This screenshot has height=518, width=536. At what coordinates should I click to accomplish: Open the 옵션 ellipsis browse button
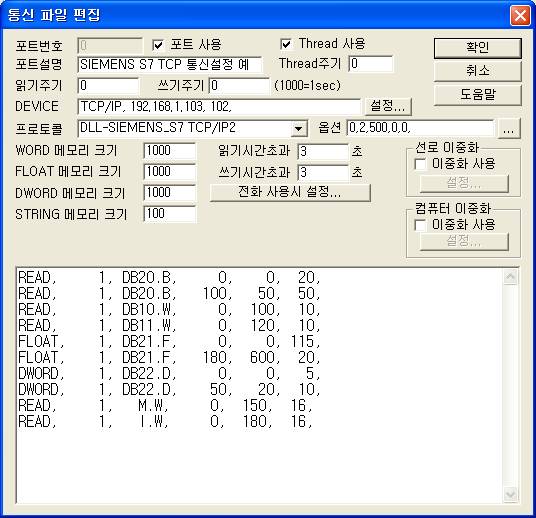(x=509, y=129)
